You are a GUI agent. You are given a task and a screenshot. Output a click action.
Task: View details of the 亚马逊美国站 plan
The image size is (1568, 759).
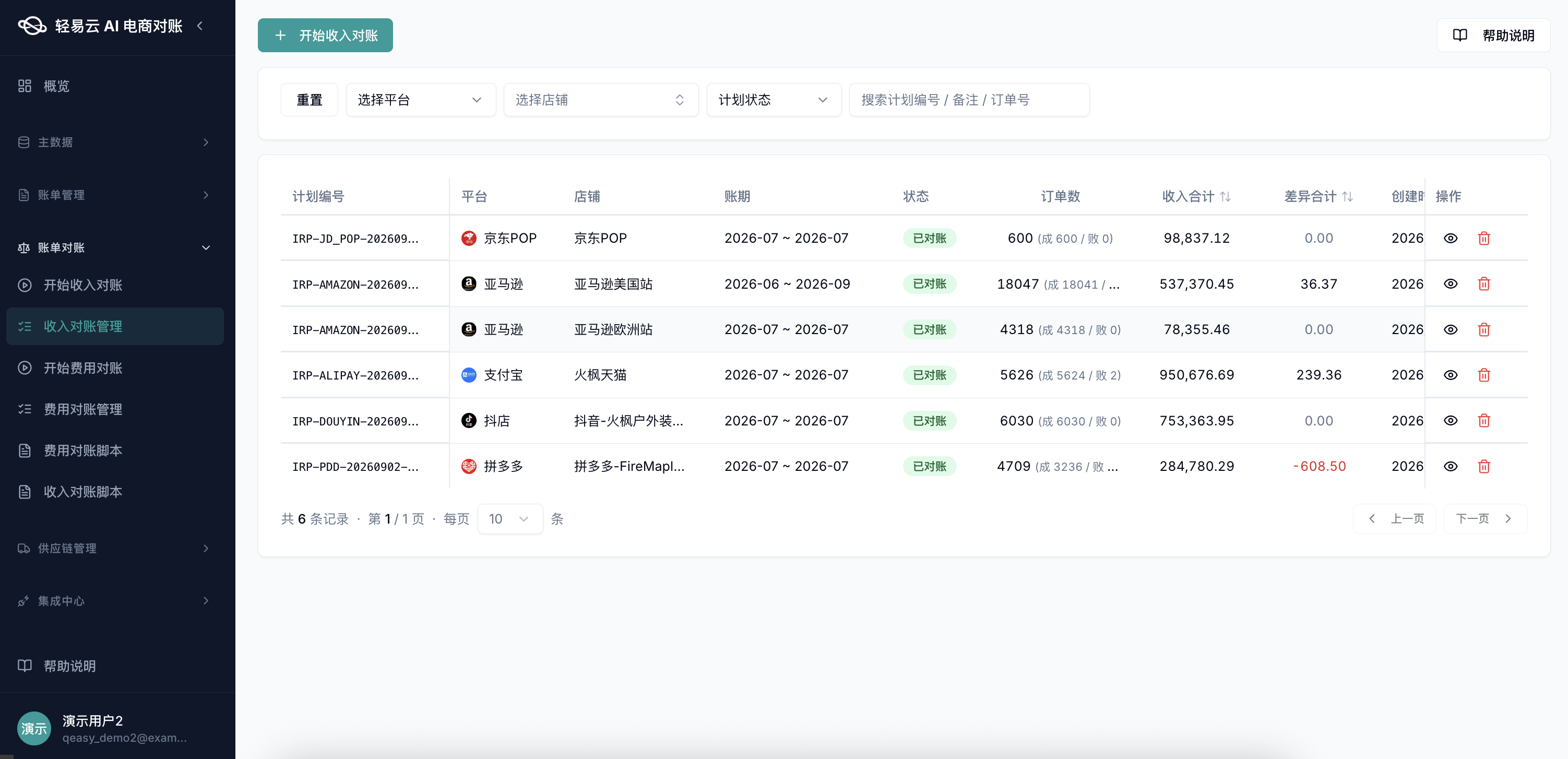(x=1451, y=283)
